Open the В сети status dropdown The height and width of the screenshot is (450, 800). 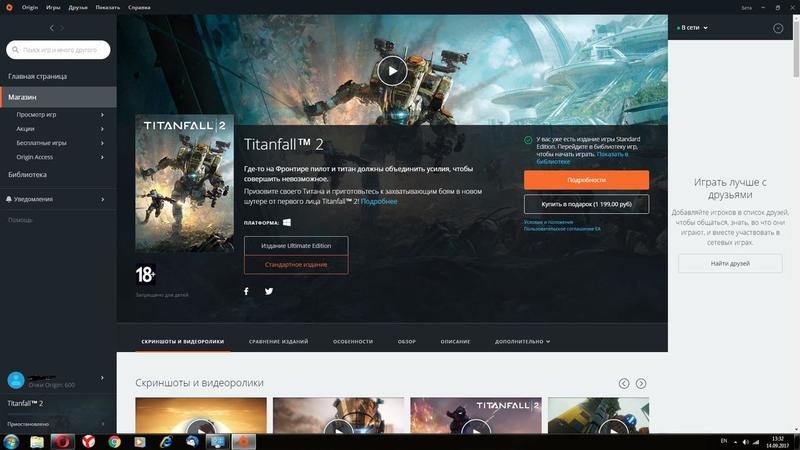click(x=692, y=28)
